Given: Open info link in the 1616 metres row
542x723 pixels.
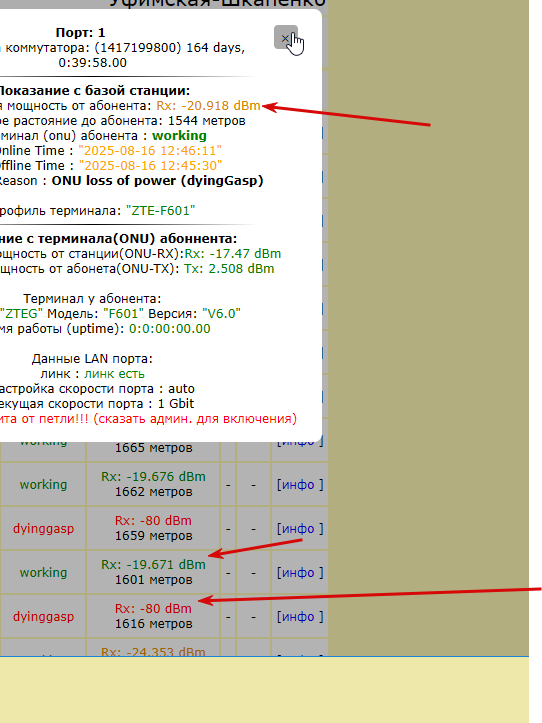Looking at the screenshot, I should 300,616.
